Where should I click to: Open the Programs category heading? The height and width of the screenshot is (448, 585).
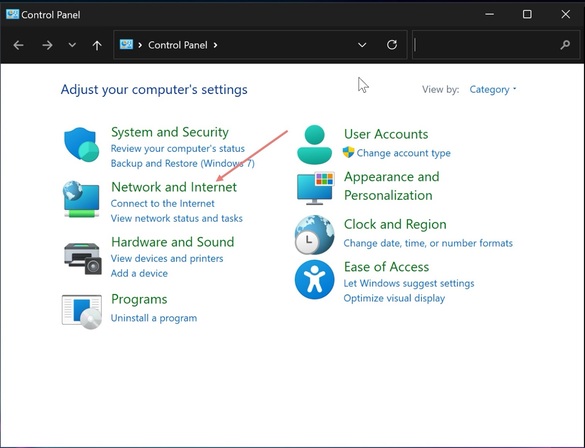[x=139, y=299]
